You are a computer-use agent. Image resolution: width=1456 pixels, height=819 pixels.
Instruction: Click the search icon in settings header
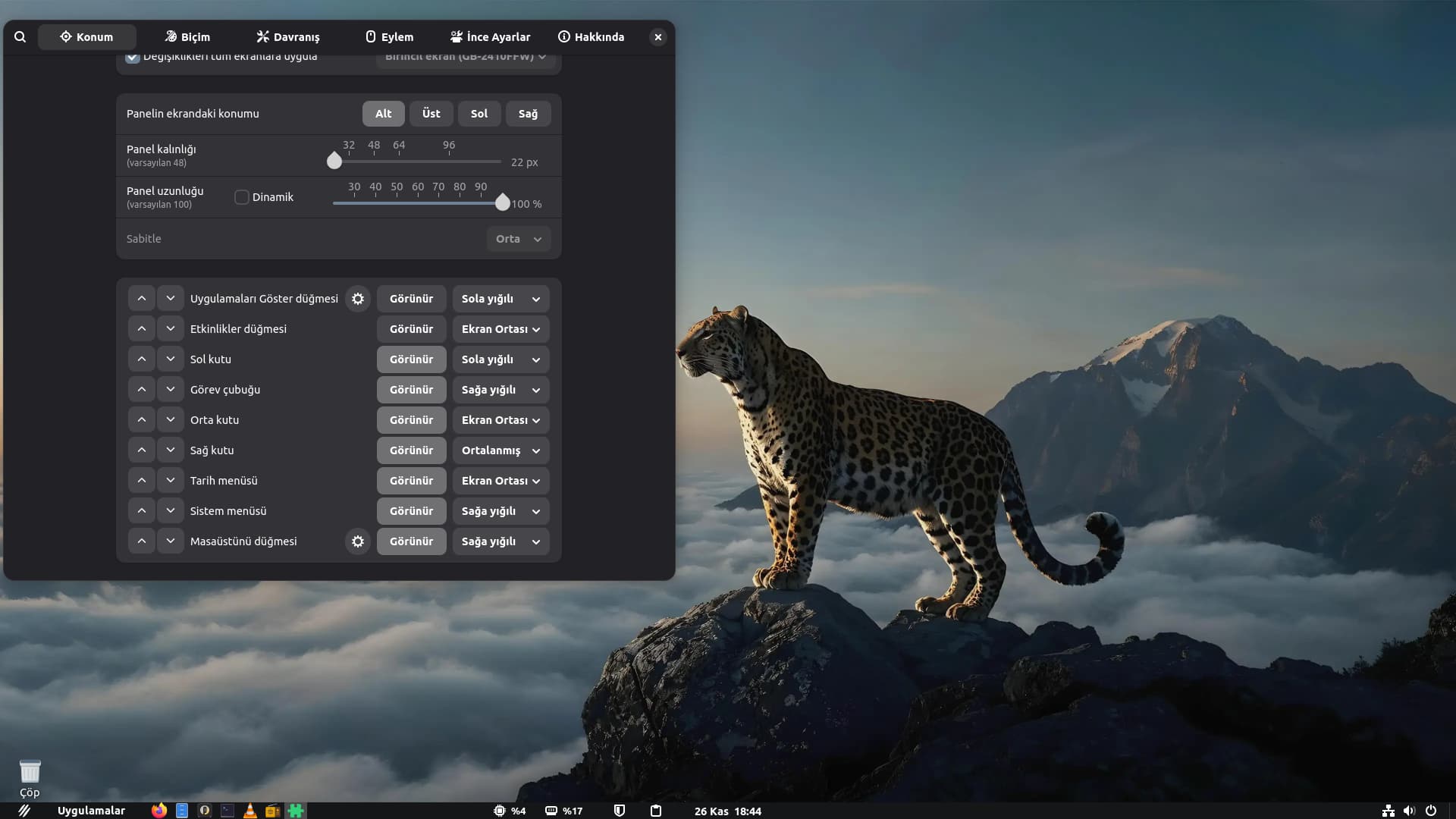tap(20, 36)
